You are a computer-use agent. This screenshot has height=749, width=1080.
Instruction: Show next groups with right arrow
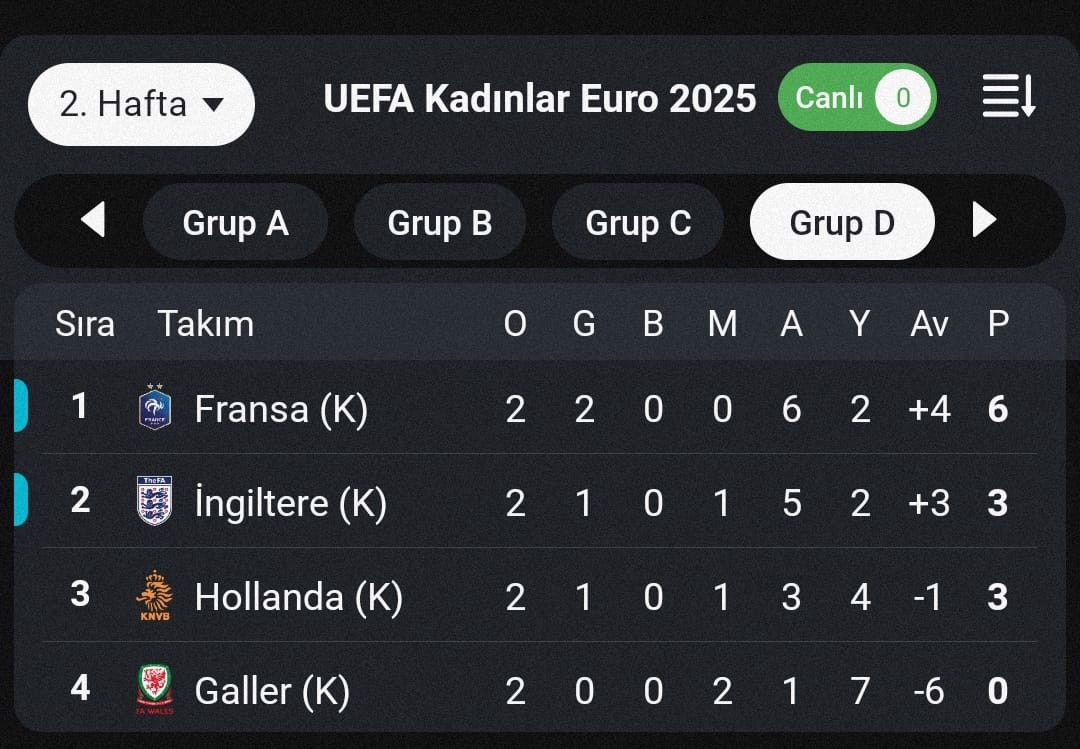(984, 220)
